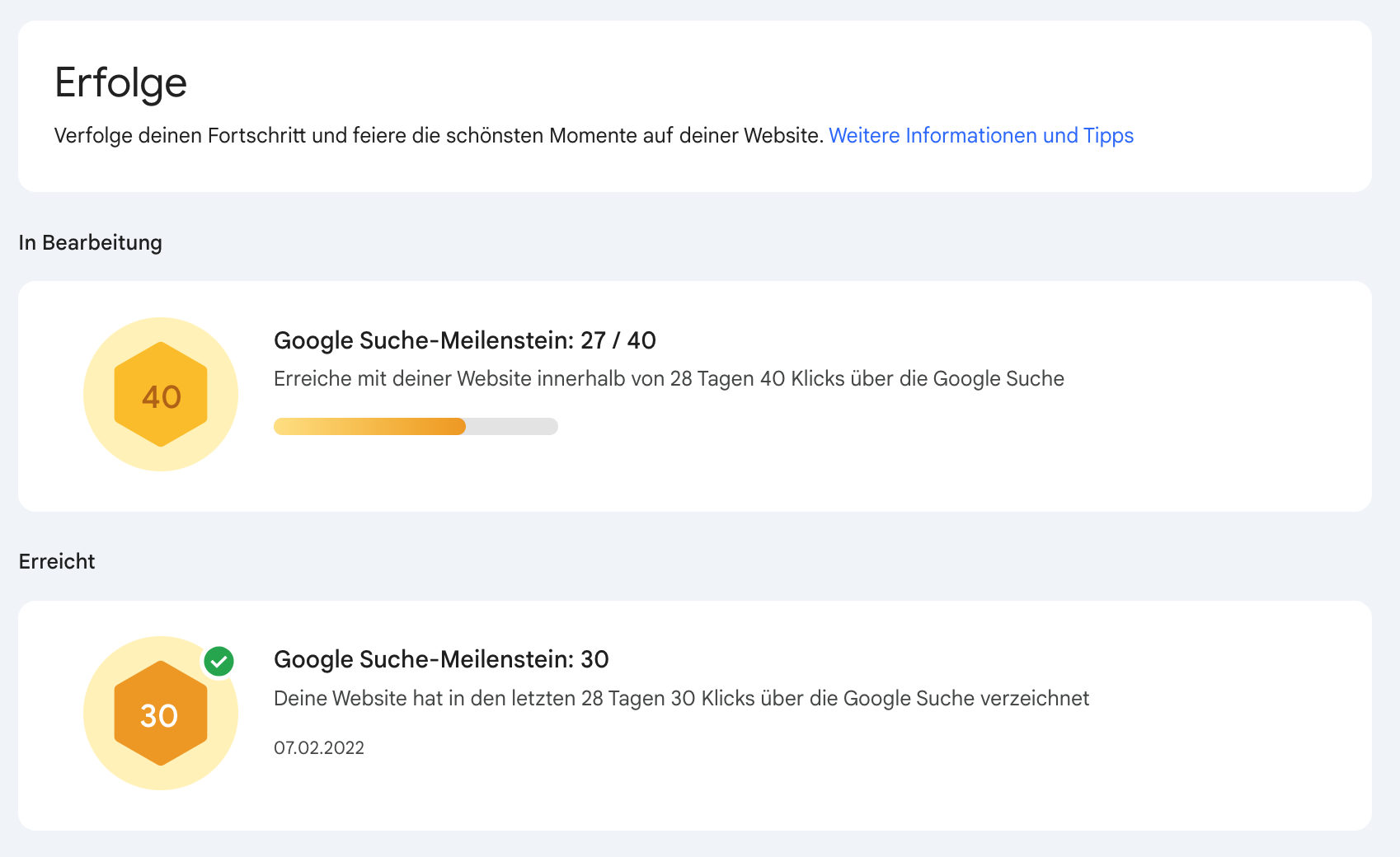Select the "Google Suche-Meilenstein: 30" title
This screenshot has width=1400, height=857.
[x=441, y=659]
